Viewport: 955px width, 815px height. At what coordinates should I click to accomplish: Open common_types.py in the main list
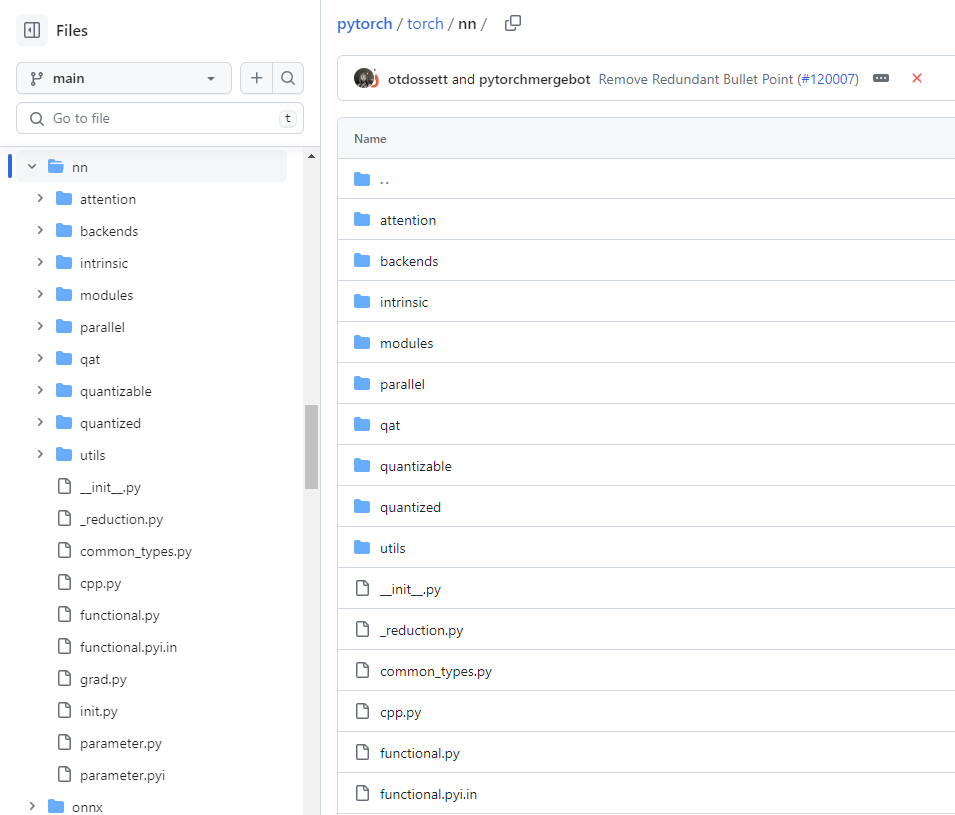pyautogui.click(x=436, y=671)
